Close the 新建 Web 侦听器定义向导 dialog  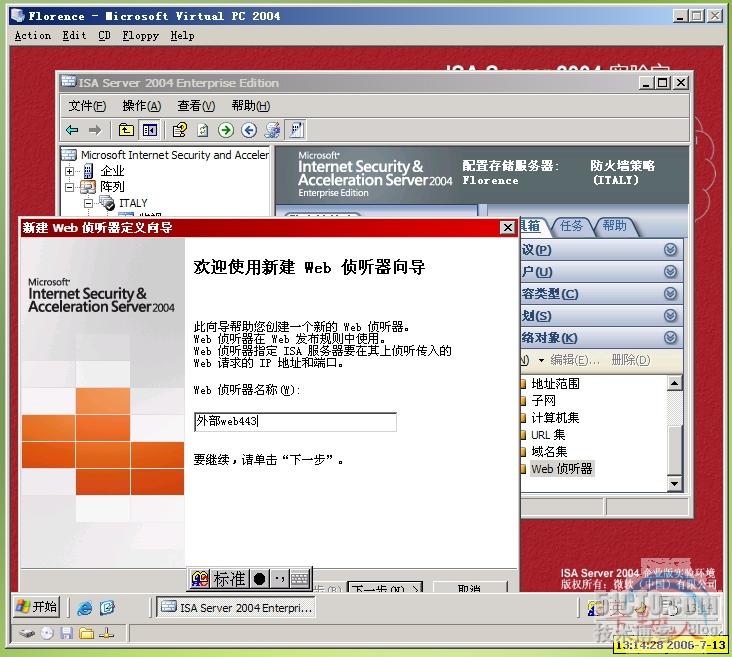pyautogui.click(x=507, y=227)
